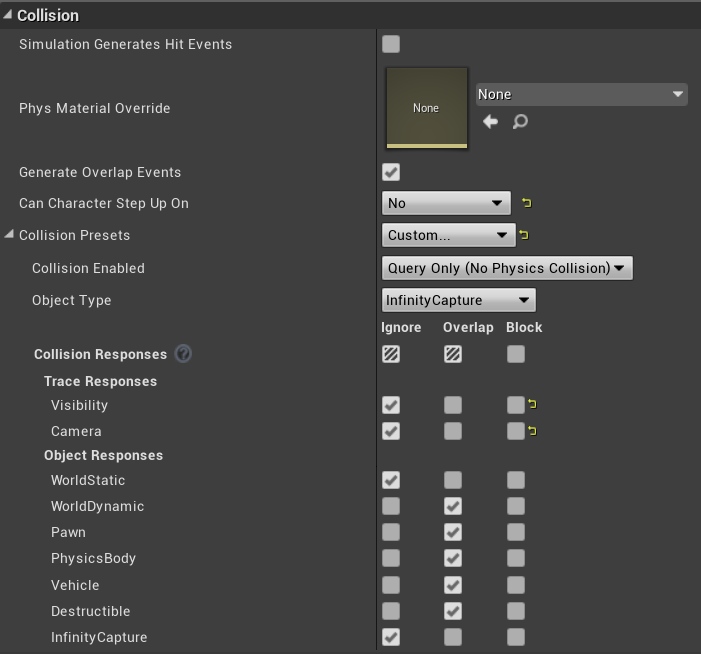This screenshot has width=701, height=654.
Task: Disable Generate Overlap Events checkbox
Action: 391,172
